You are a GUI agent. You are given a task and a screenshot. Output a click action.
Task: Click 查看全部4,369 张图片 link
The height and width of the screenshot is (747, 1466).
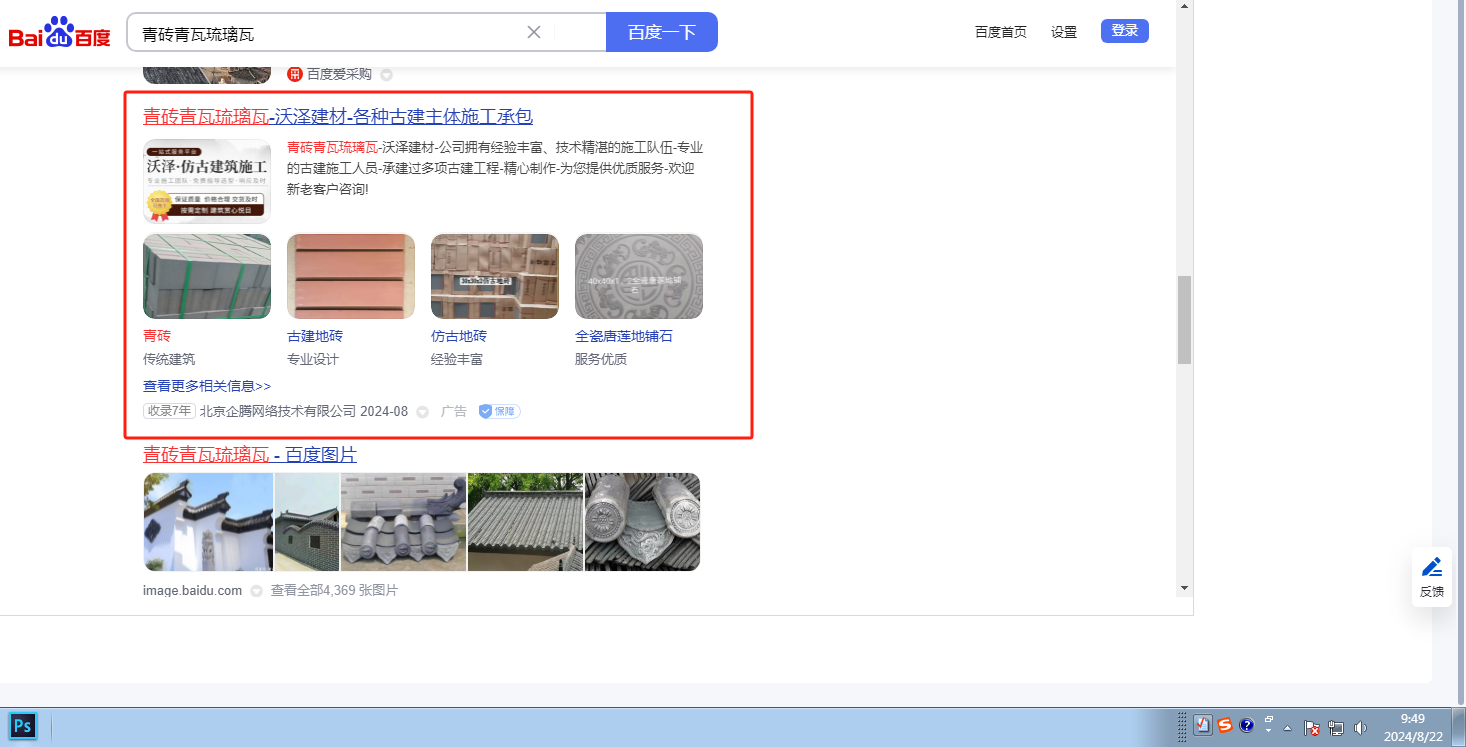click(334, 591)
